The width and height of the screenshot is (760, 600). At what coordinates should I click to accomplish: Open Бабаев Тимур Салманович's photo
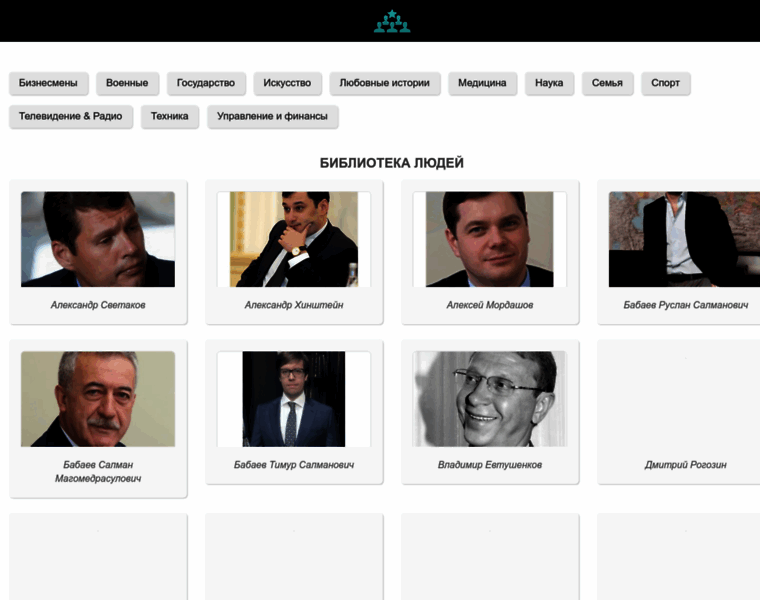pyautogui.click(x=294, y=399)
